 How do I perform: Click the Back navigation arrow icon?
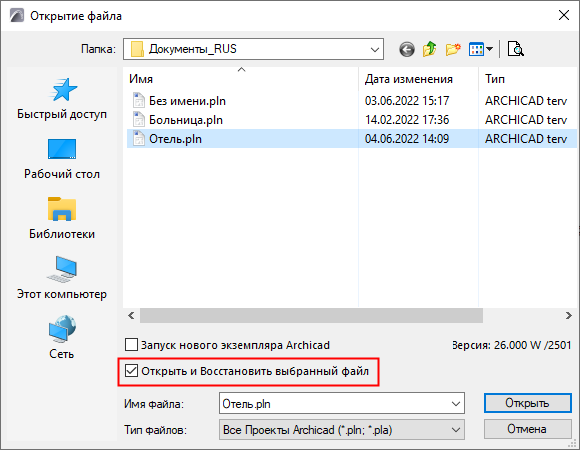(x=407, y=49)
